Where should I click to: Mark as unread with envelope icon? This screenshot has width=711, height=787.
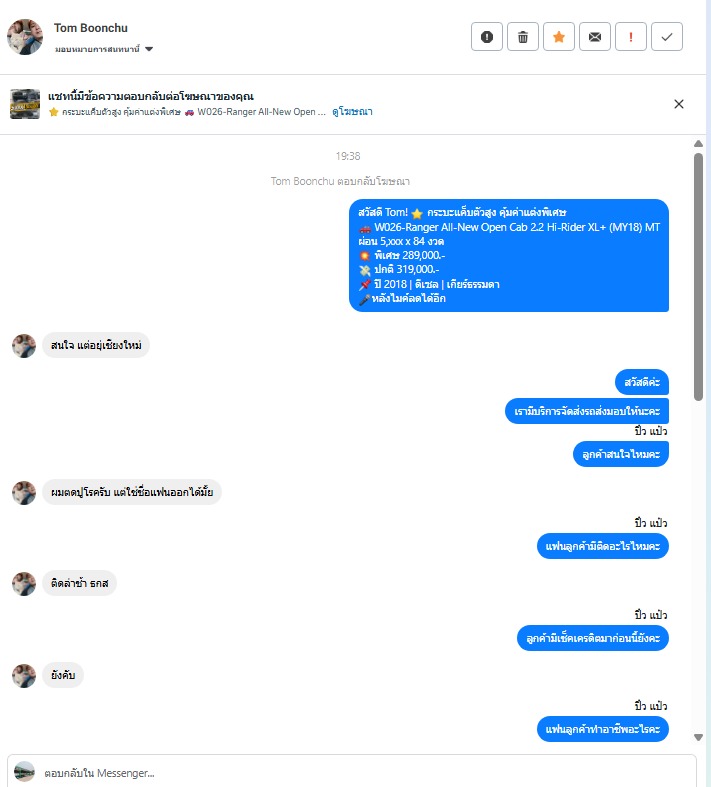click(x=595, y=37)
